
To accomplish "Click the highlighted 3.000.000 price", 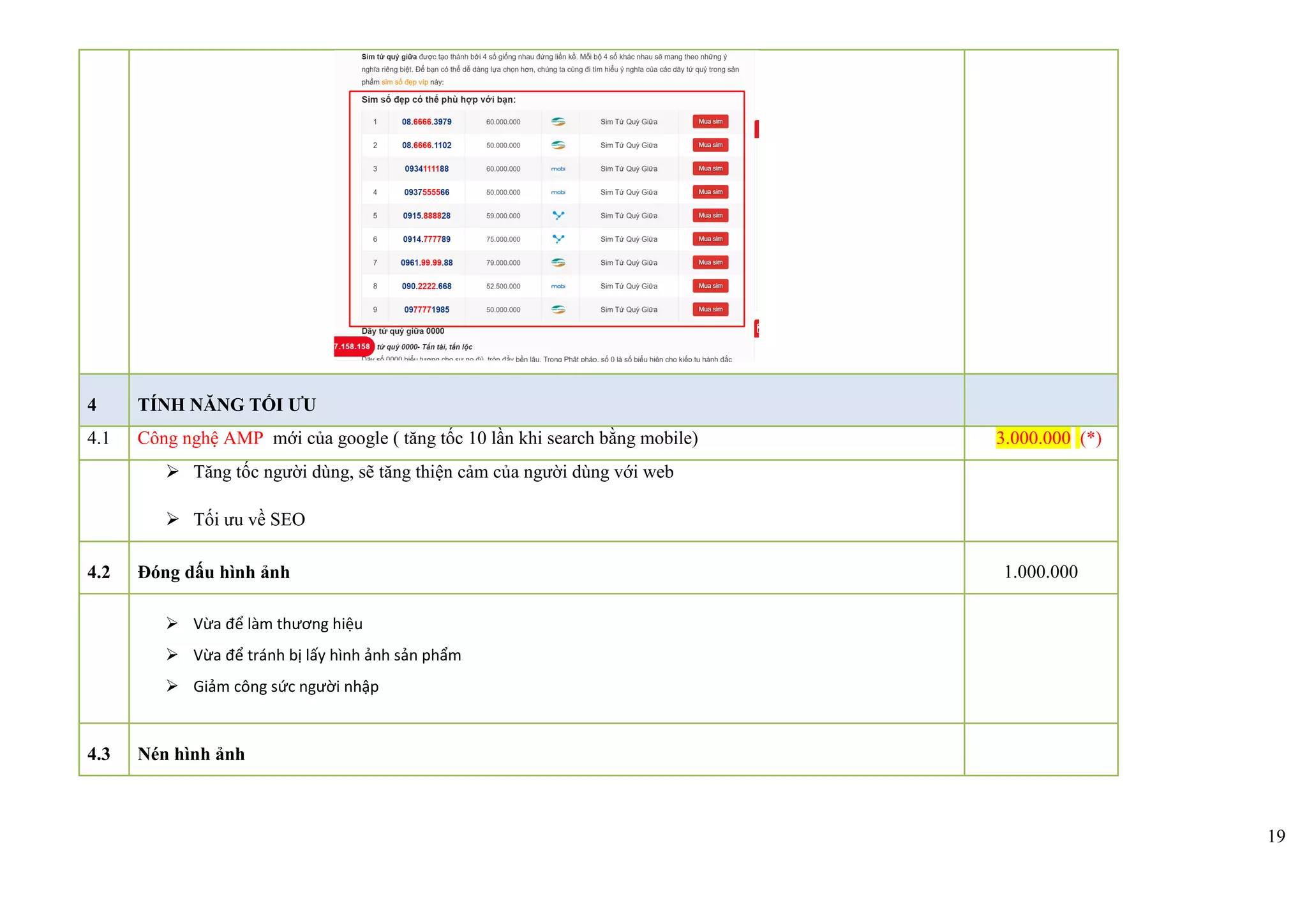I will tap(1033, 438).
